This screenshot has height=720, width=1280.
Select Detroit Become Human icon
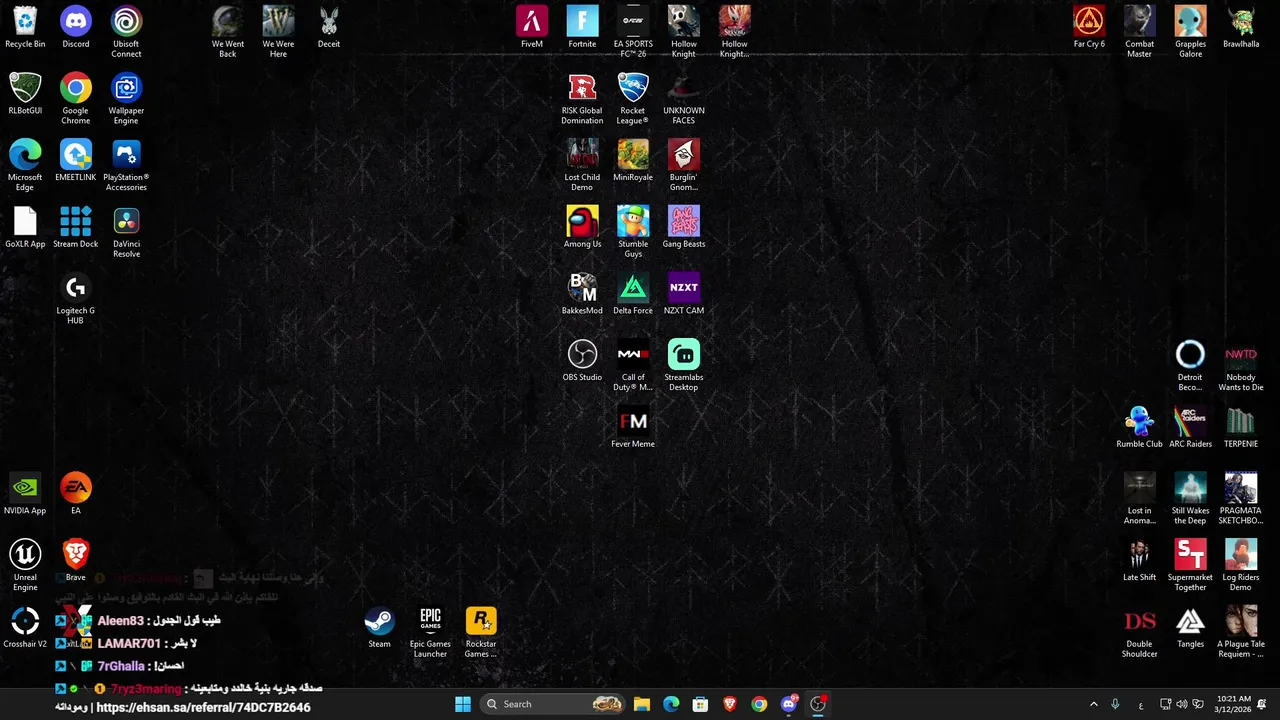[x=1190, y=366]
